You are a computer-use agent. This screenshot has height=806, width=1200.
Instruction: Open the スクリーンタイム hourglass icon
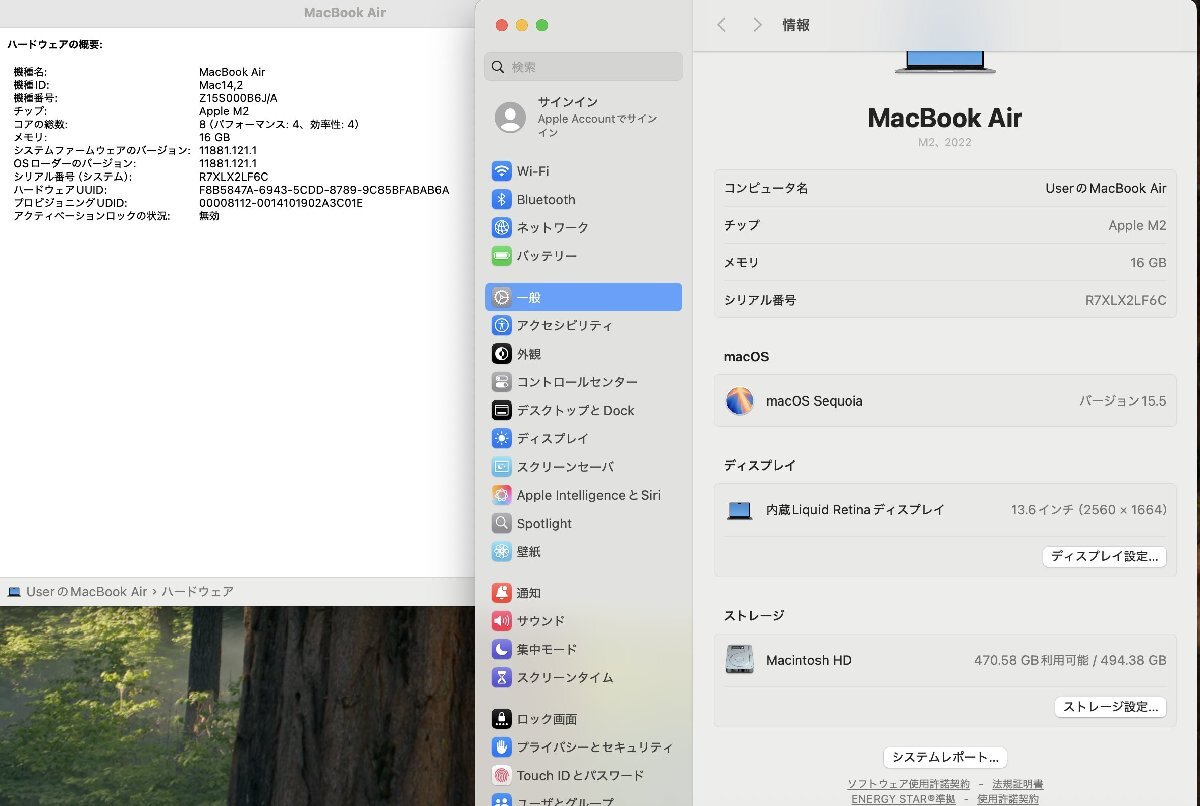click(502, 677)
